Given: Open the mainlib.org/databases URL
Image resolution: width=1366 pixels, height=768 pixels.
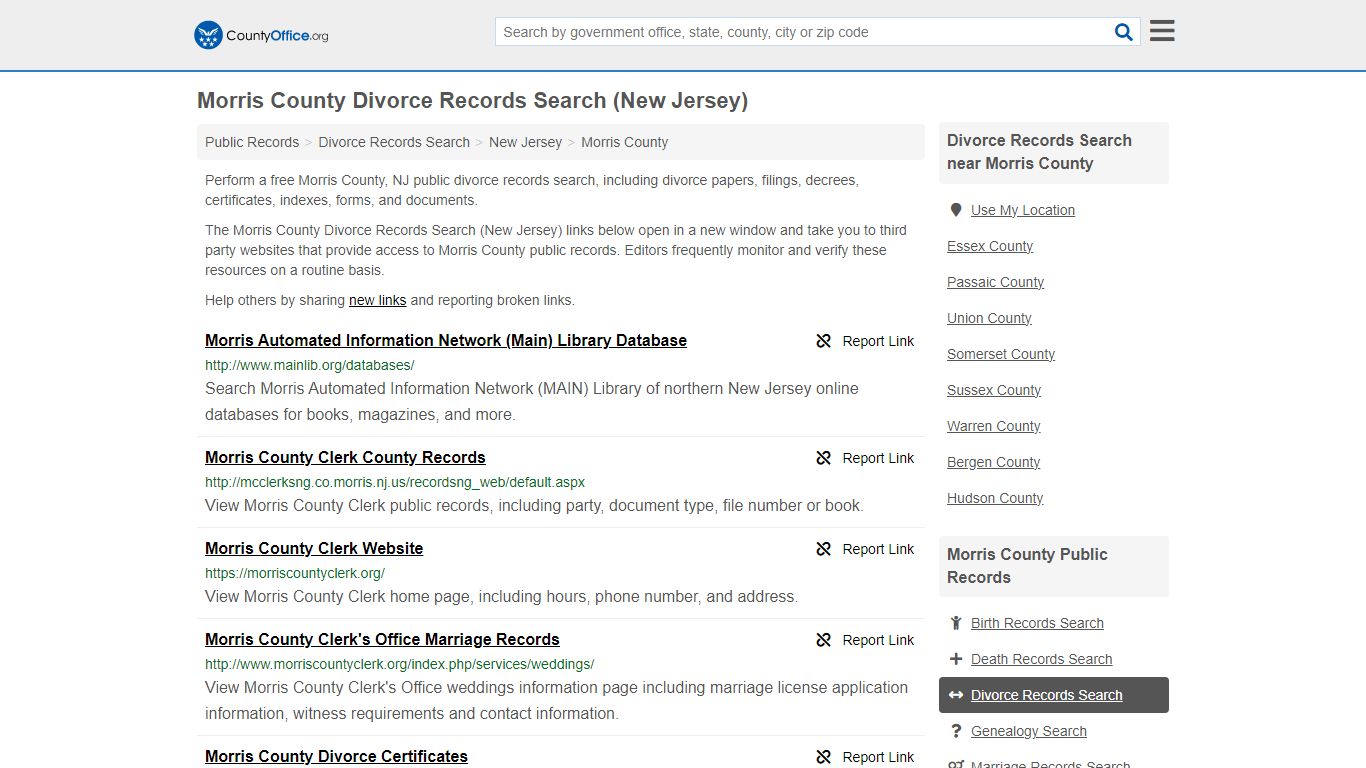Looking at the screenshot, I should tap(309, 365).
